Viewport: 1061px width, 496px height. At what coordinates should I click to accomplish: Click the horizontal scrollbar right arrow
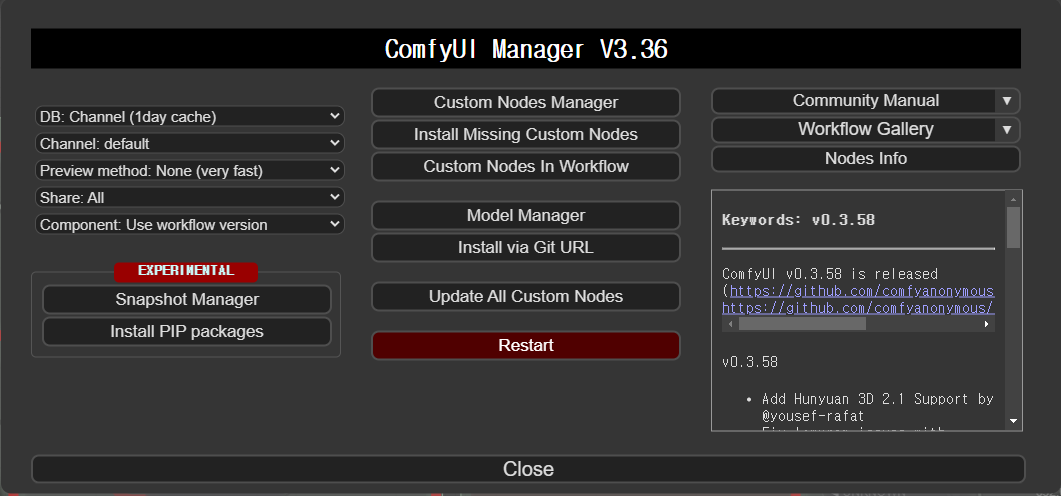tap(987, 324)
